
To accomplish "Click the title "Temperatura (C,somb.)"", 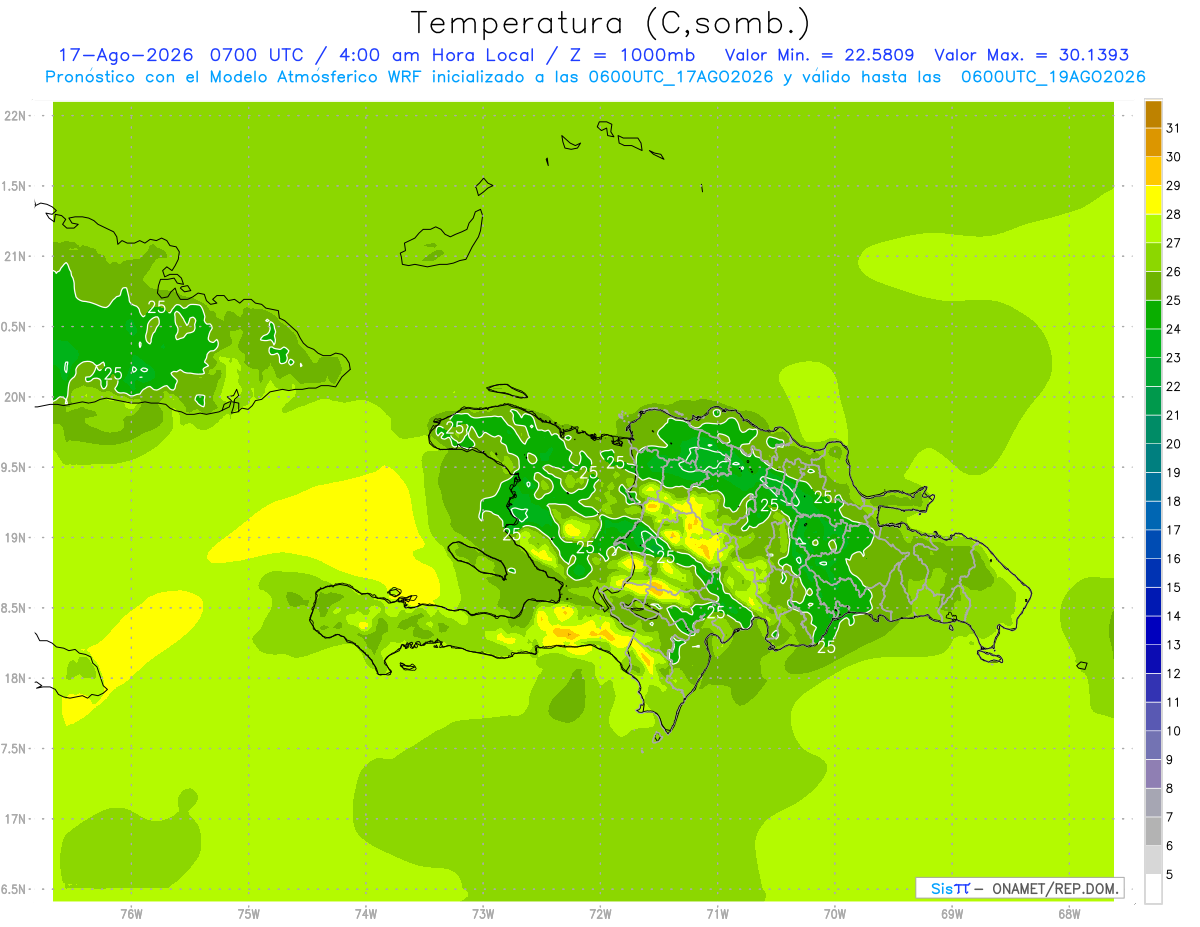I will [611, 23].
